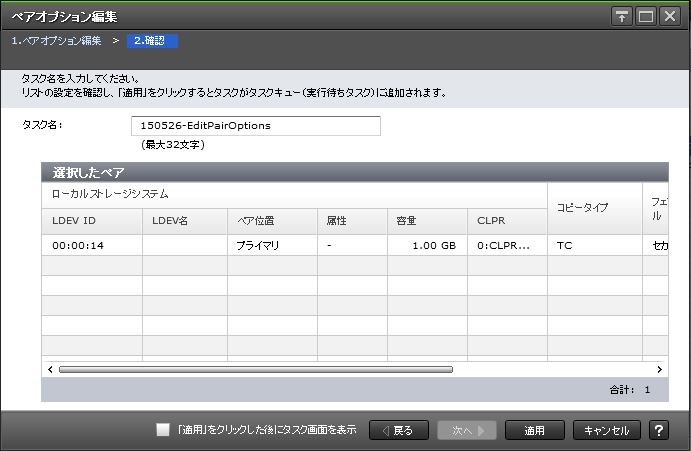Click the ローカルストレージシステム group header
Image resolution: width=691 pixels, height=451 pixels.
click(294, 194)
